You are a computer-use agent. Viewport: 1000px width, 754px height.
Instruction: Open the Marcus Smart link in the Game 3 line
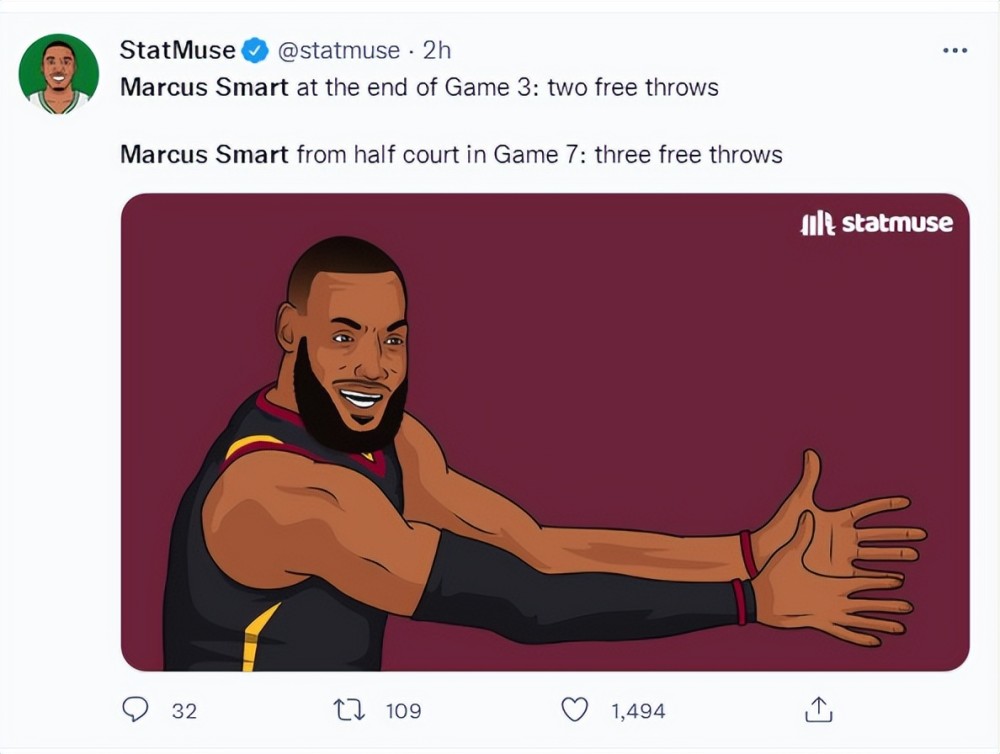[x=204, y=87]
